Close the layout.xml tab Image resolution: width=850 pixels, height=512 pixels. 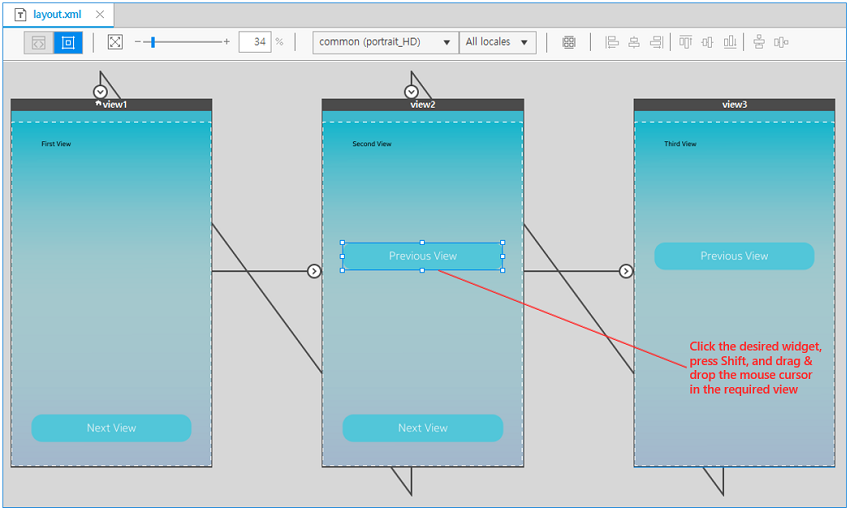[100, 15]
